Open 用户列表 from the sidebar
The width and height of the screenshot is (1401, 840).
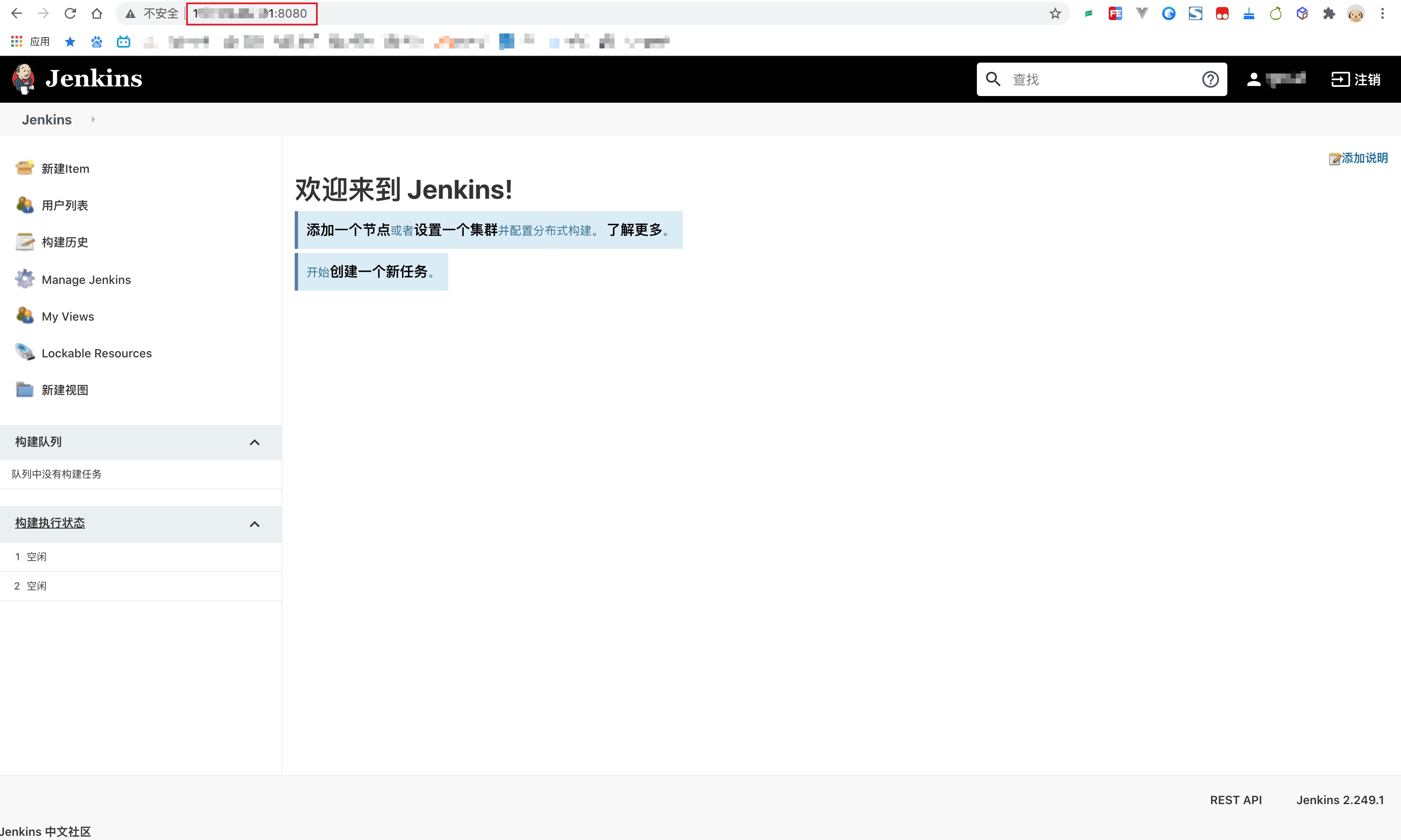[65, 205]
